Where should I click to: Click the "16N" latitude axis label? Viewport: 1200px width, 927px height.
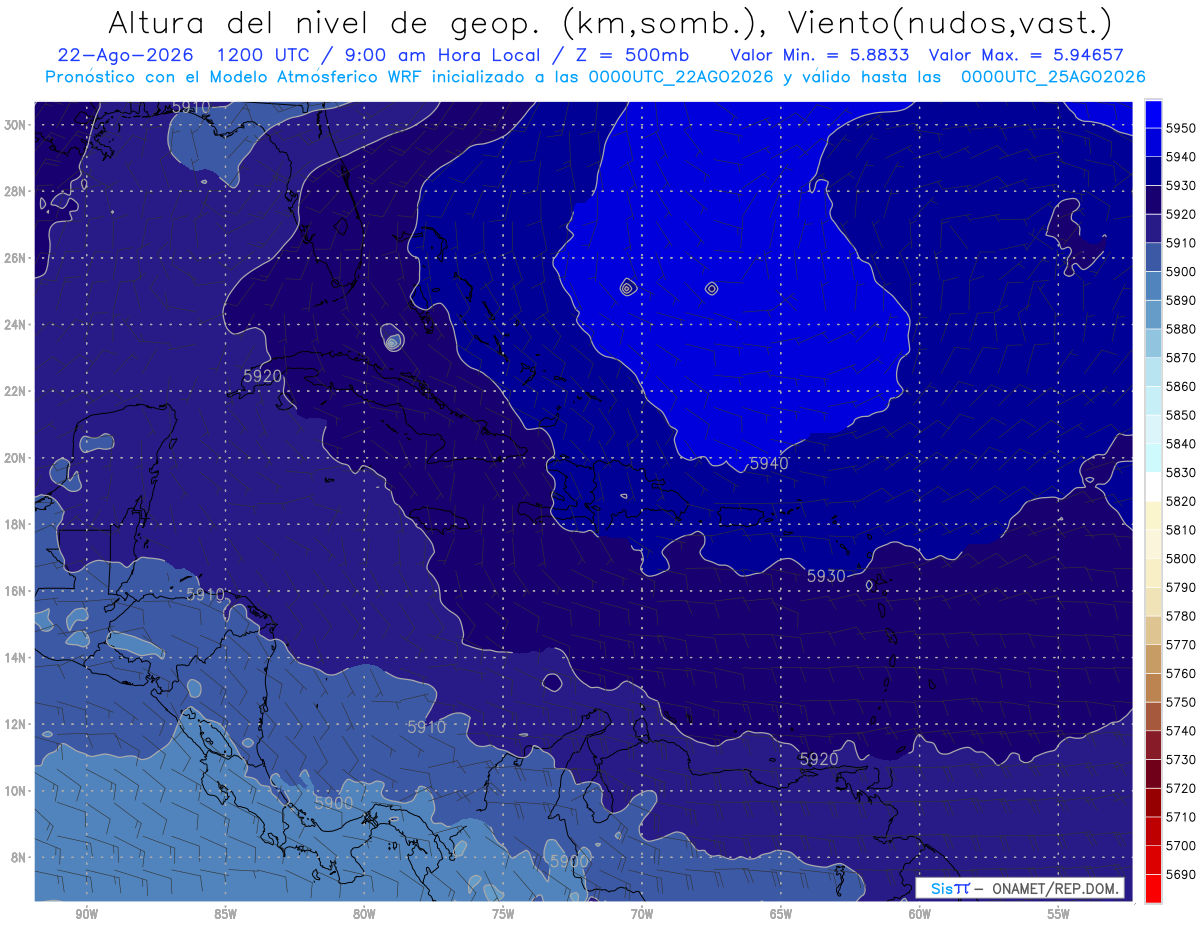pyautogui.click(x=15, y=591)
